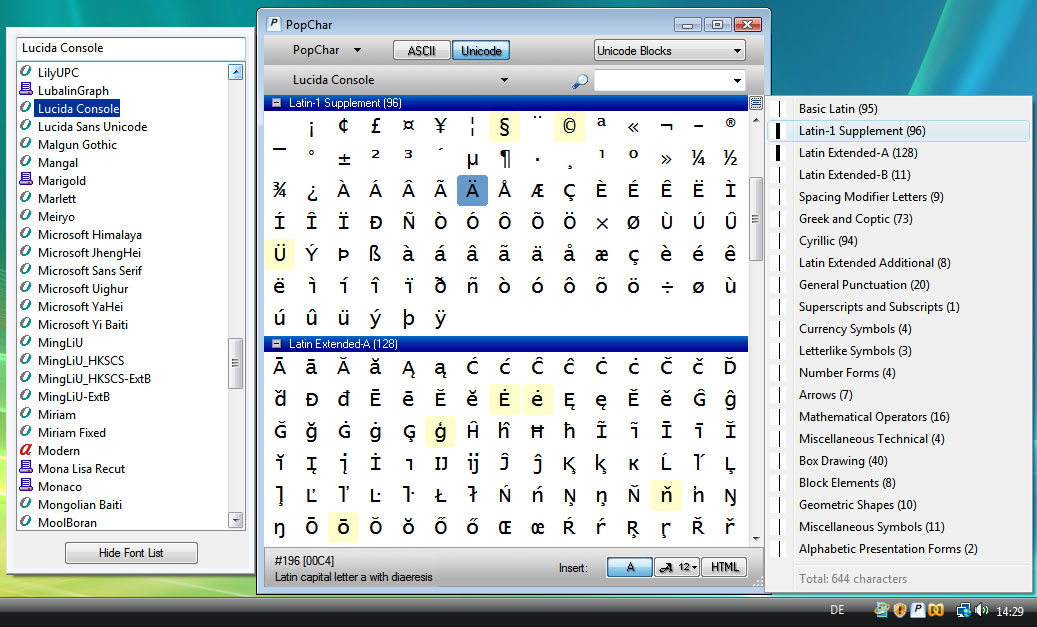
Task: Click the font name field above list
Action: pyautogui.click(x=130, y=48)
